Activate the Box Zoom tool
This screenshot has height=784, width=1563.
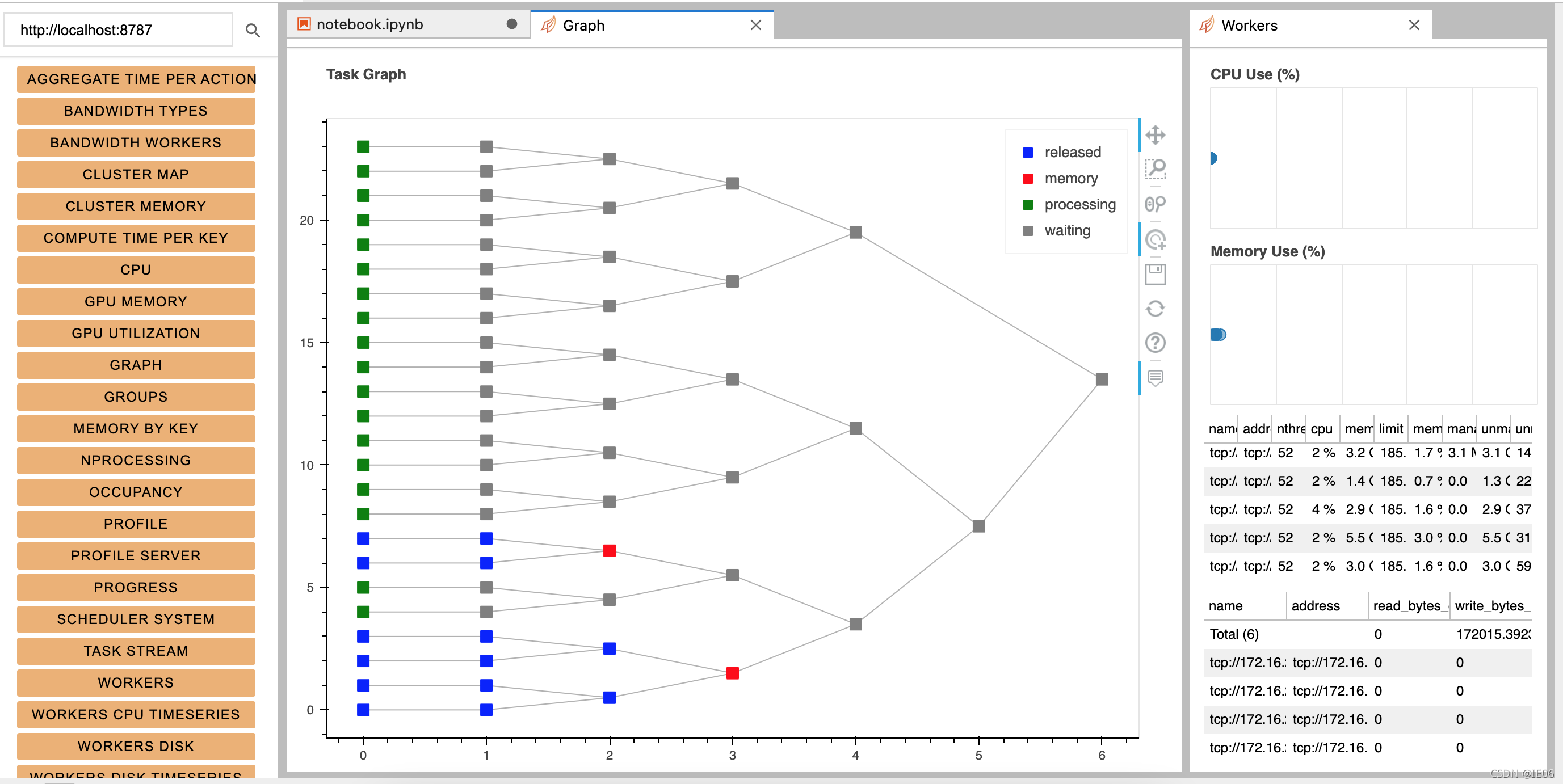1154,169
